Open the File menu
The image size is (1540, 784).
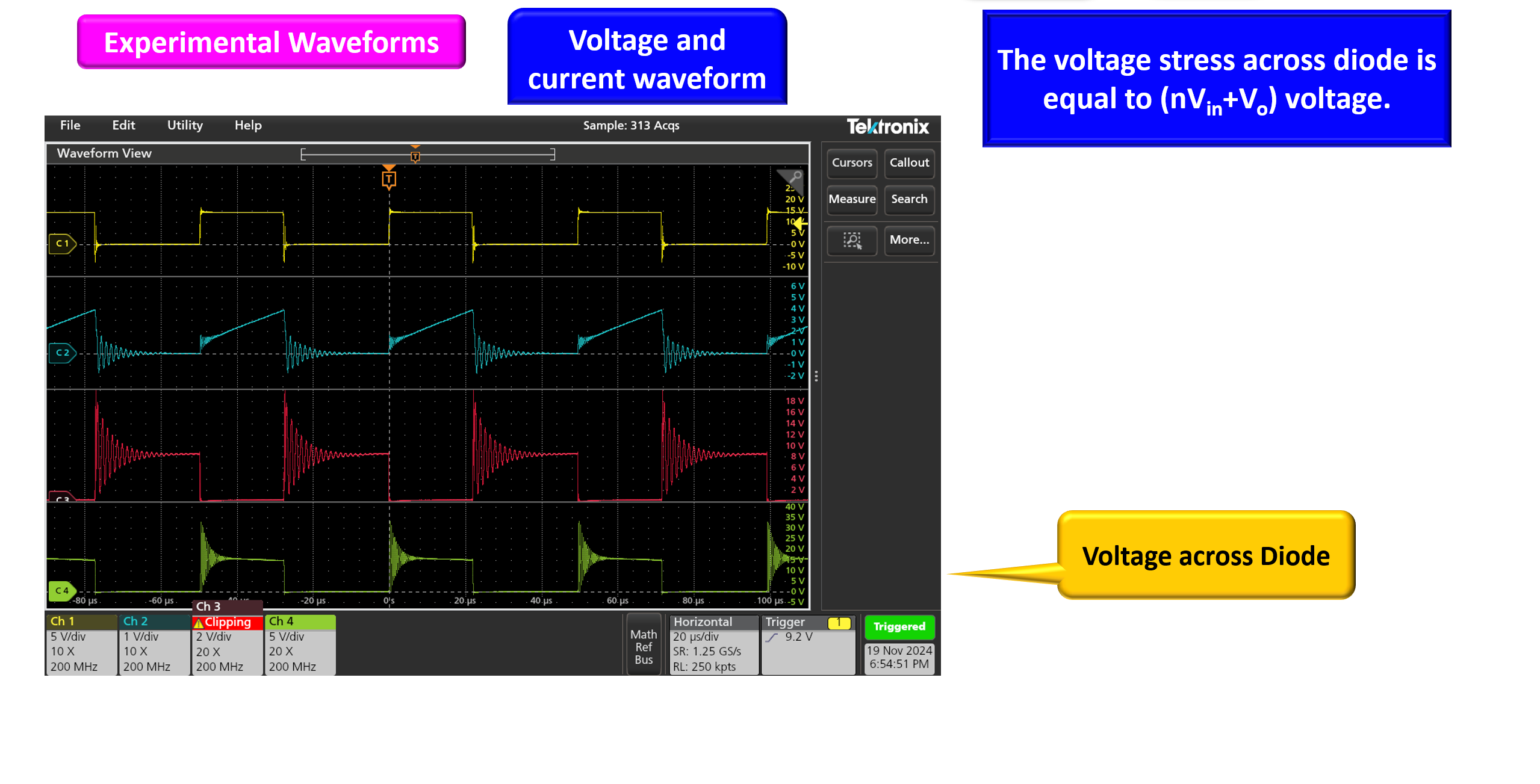coord(70,125)
